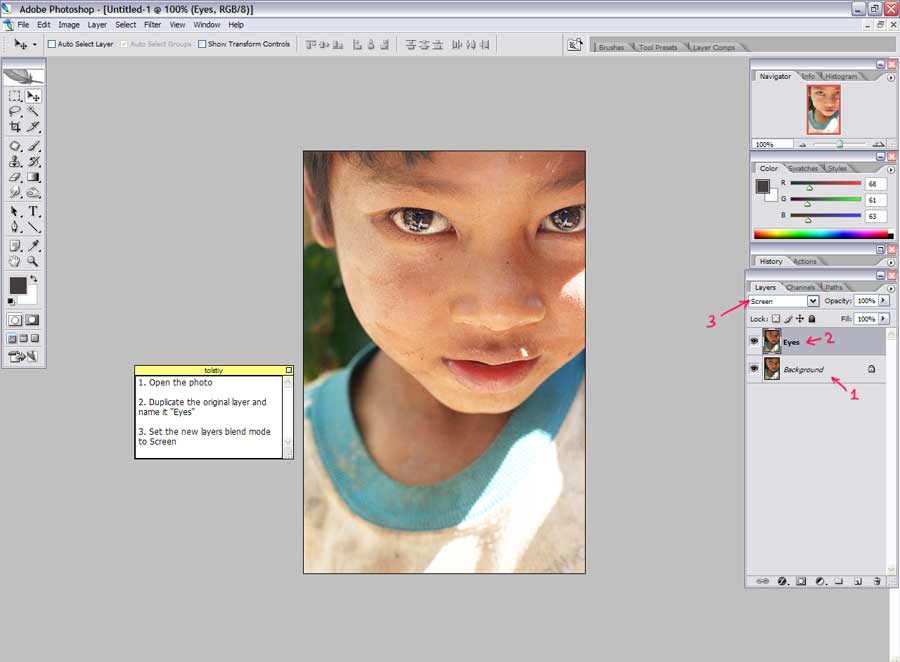Enable Auto Select Layer checkbox
Viewport: 900px width, 662px height.
tap(52, 44)
